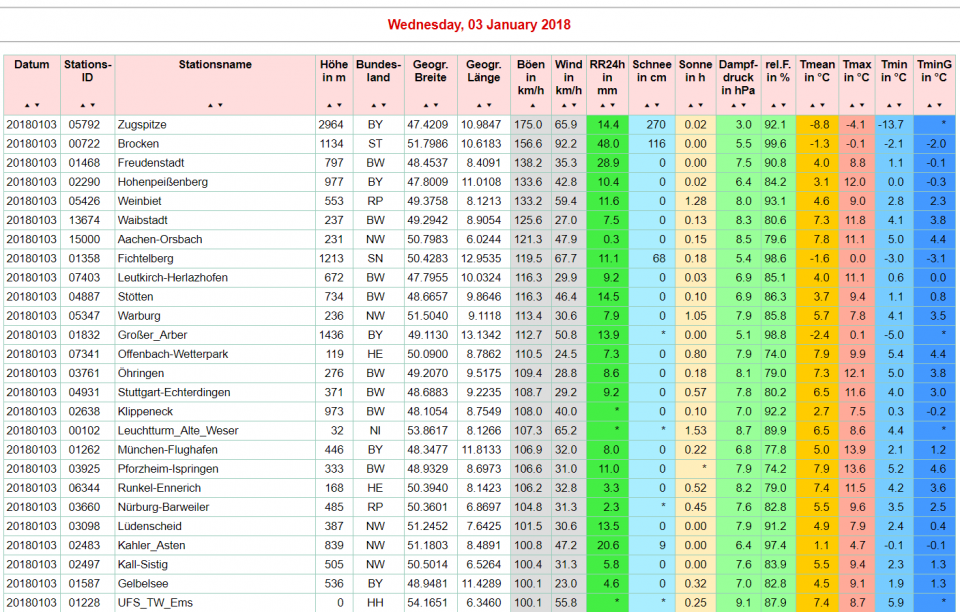Click the down arrow under Sonne in h
The image size is (960, 612).
(x=700, y=105)
